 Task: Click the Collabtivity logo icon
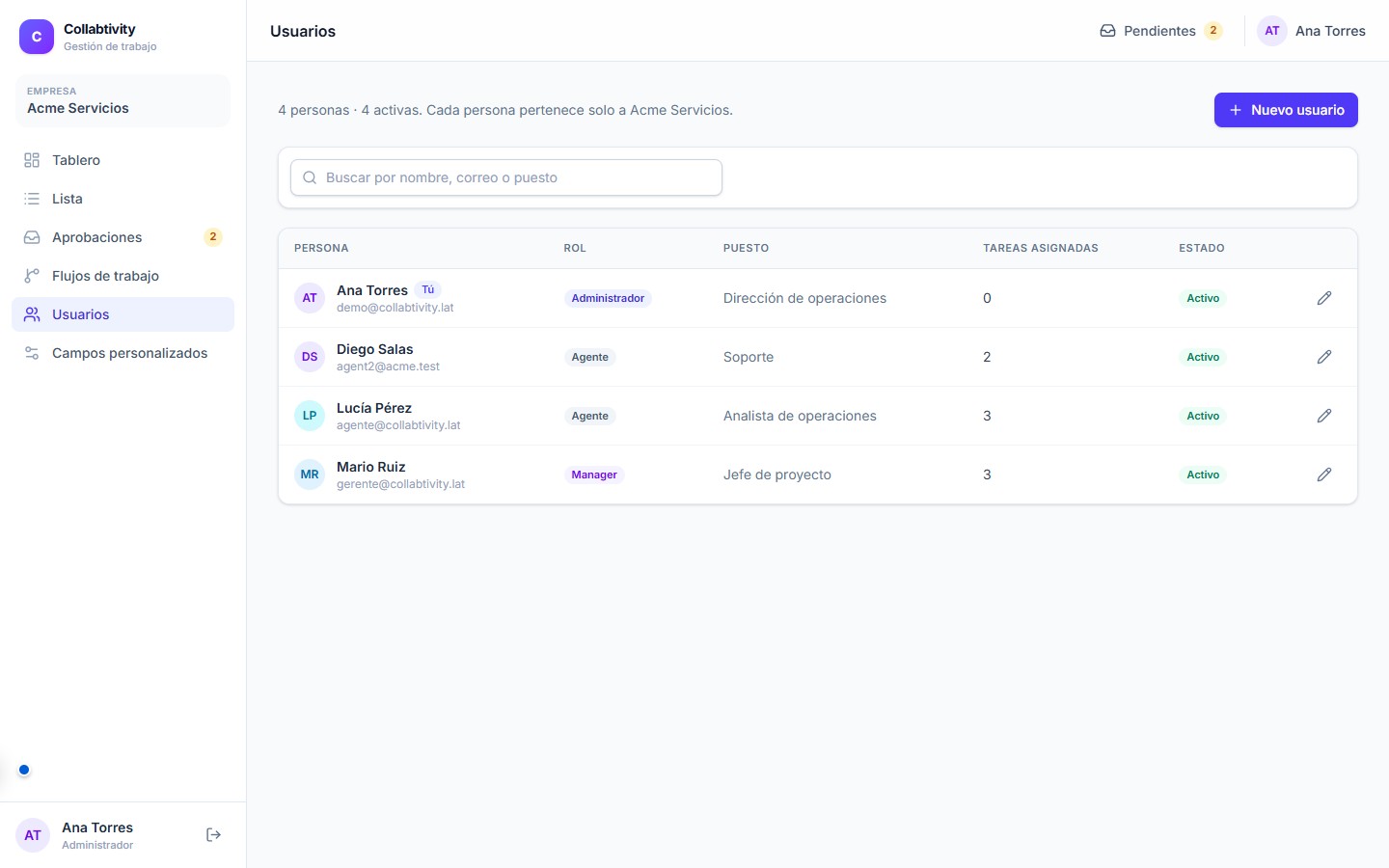tap(37, 37)
